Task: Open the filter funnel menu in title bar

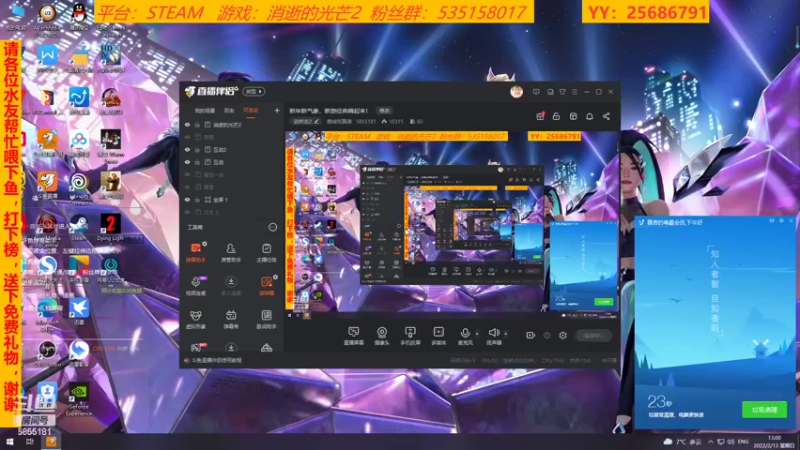Action: [x=562, y=92]
